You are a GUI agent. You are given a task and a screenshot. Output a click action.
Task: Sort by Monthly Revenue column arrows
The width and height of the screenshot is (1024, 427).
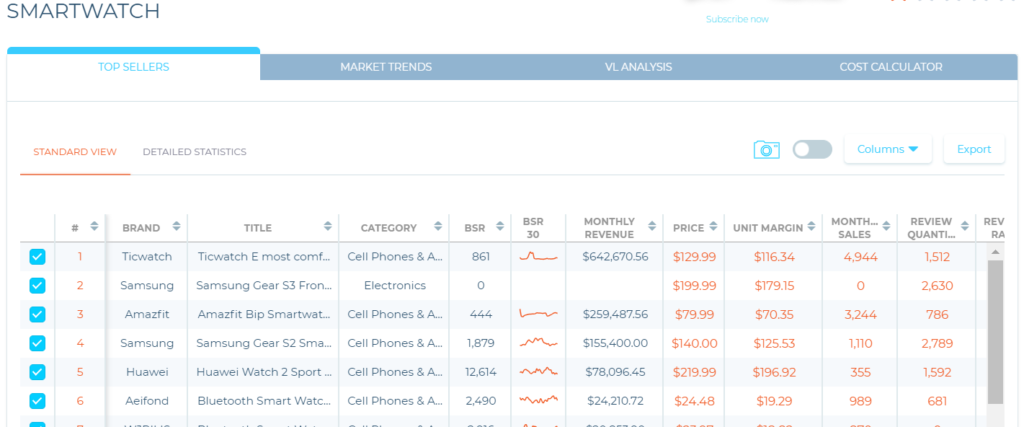click(652, 227)
